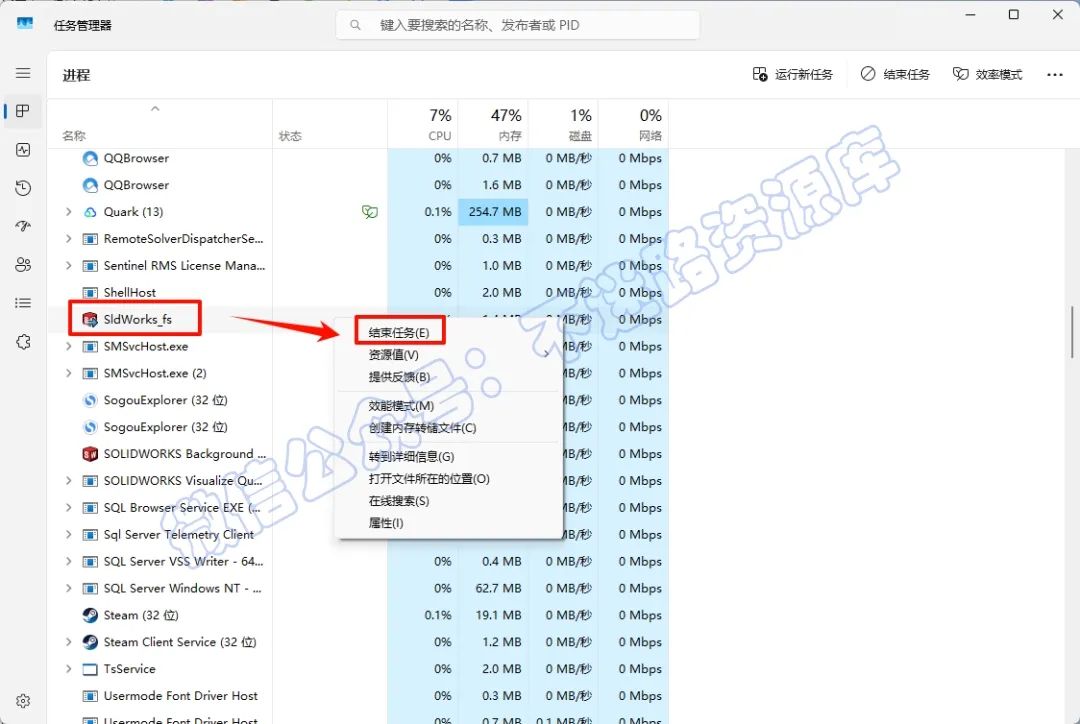Select the second SogouExplorer (32 位) row
Image resolution: width=1080 pixels, height=724 pixels.
(358, 427)
